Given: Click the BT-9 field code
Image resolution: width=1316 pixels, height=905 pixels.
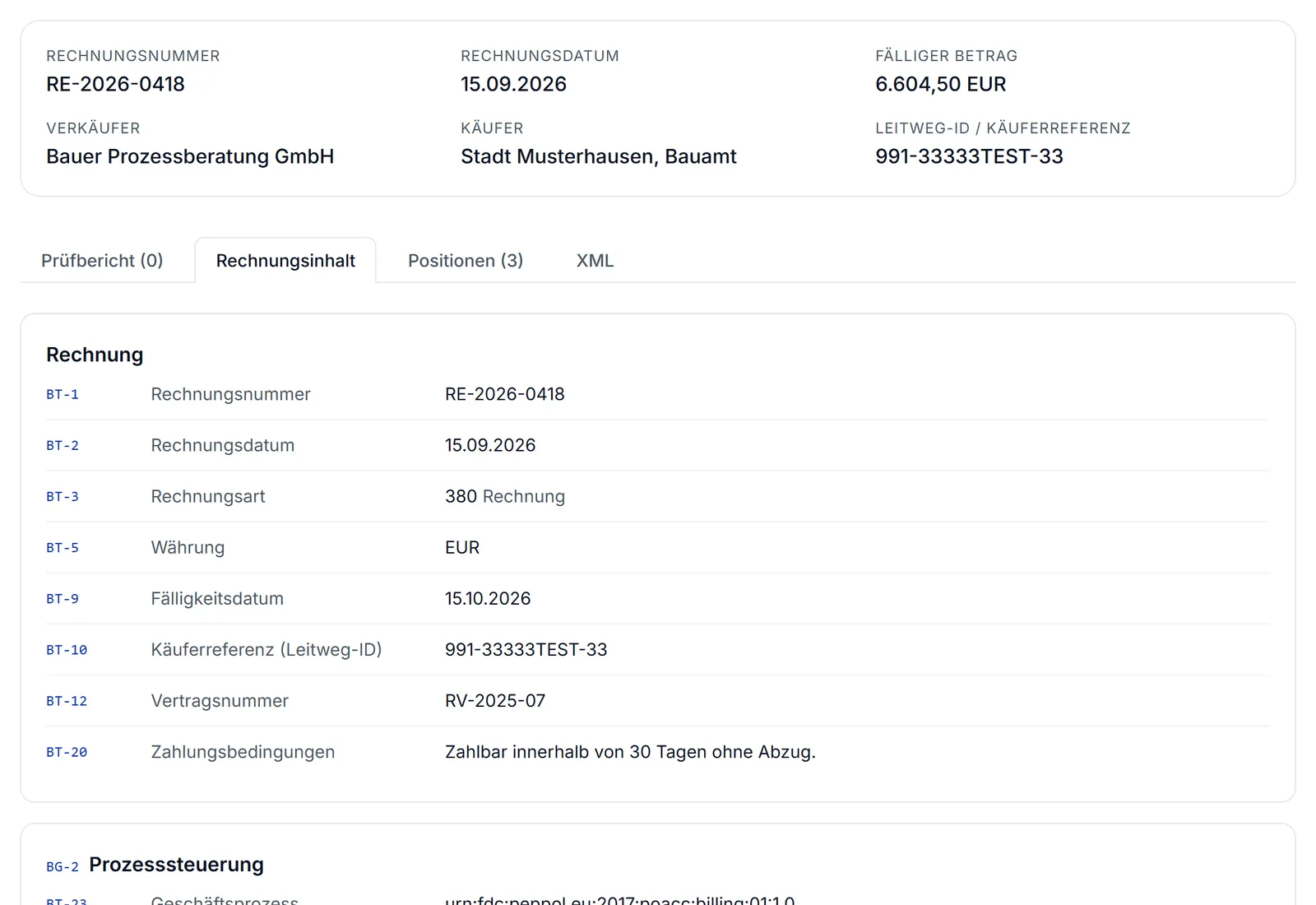Looking at the screenshot, I should [63, 599].
